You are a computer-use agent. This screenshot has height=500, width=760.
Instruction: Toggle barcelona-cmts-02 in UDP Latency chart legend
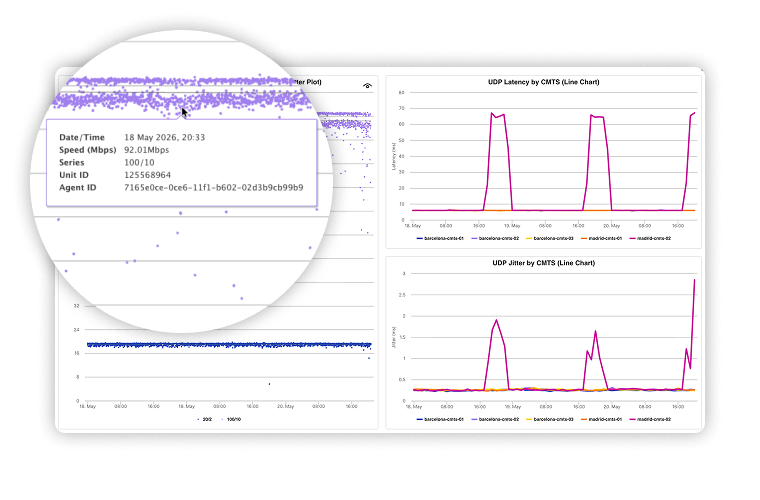tap(495, 238)
